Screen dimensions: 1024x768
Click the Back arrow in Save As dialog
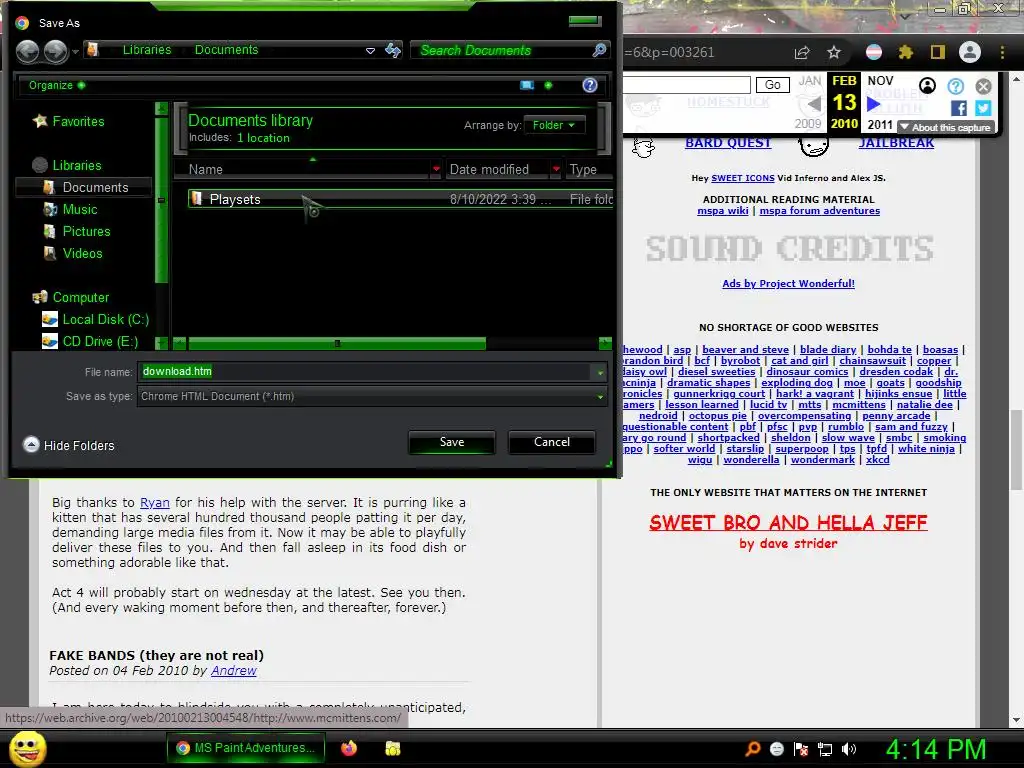pyautogui.click(x=27, y=51)
